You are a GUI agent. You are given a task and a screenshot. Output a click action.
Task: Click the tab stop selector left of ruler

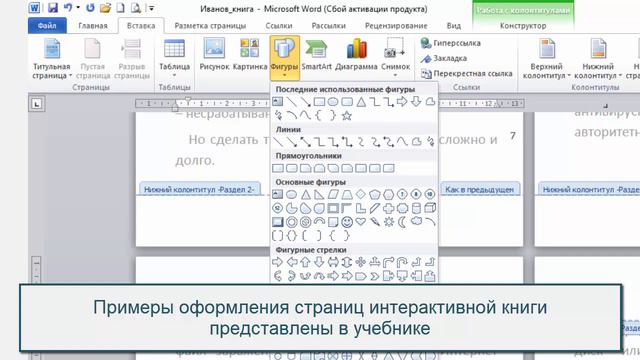pyautogui.click(x=36, y=104)
